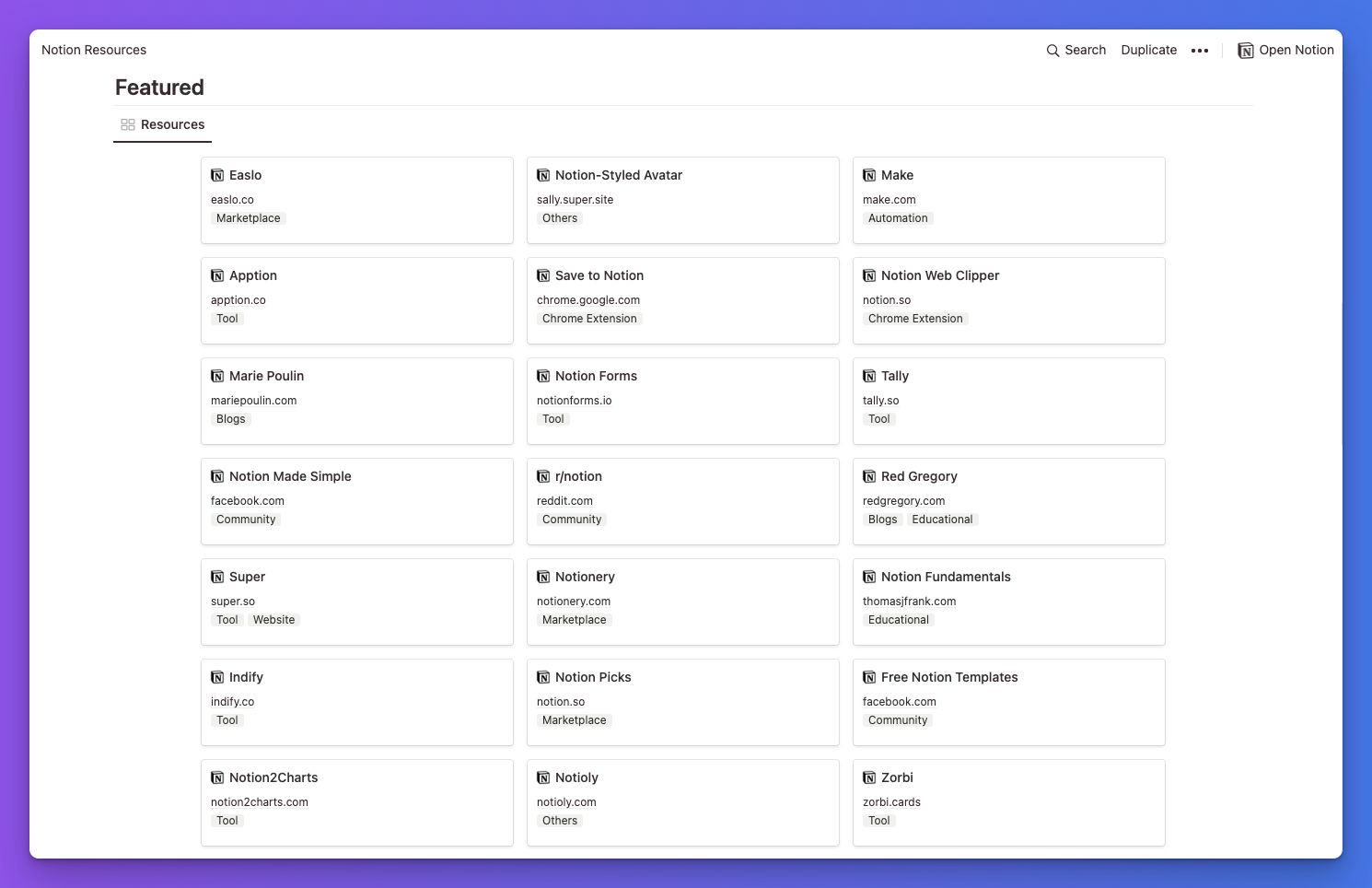Open the ••• options menu

[x=1200, y=51]
